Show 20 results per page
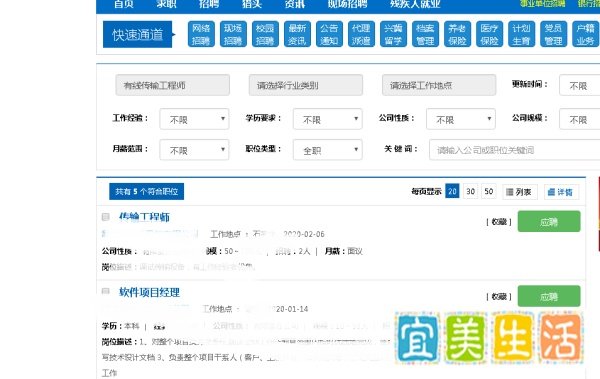This screenshot has height=379, width=600. (x=452, y=191)
